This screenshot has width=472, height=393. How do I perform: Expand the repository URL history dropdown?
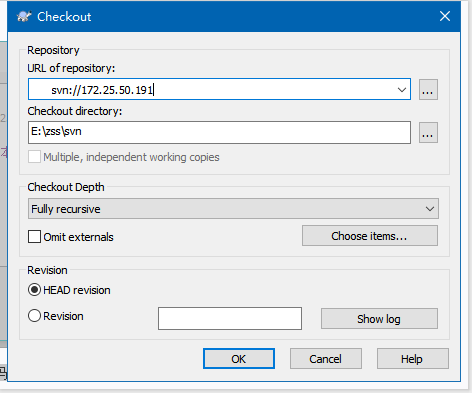coord(402,89)
